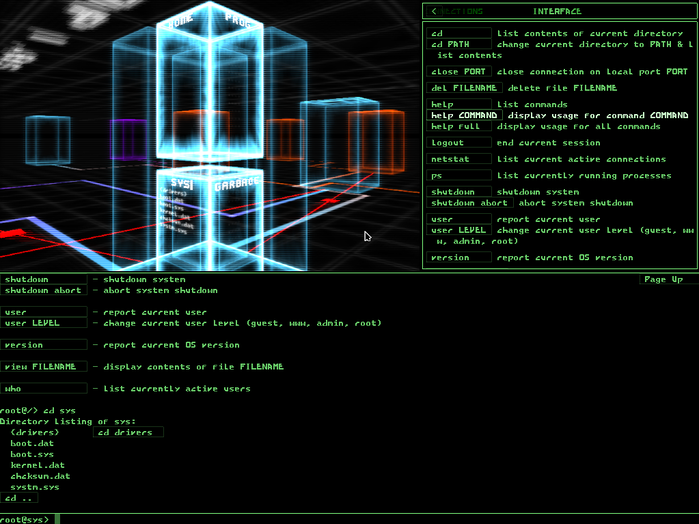This screenshot has width=699, height=524.
Task: Click the large orange cube on the right
Action: 377,141
